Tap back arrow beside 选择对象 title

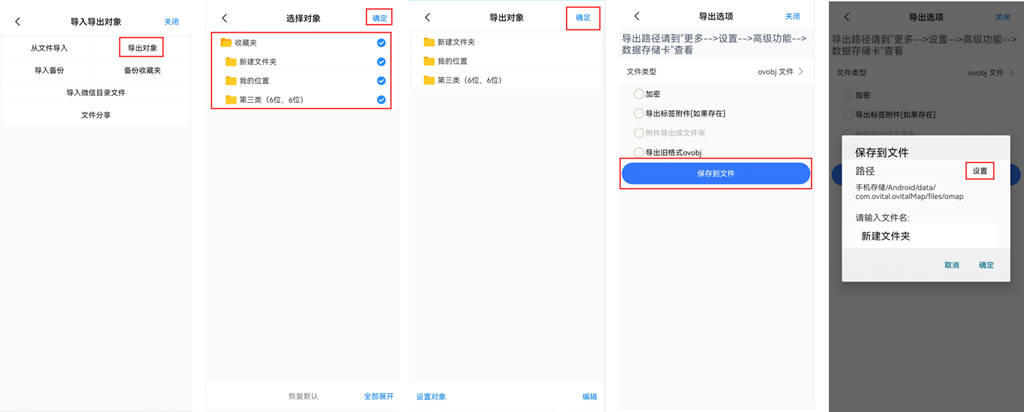(x=224, y=18)
